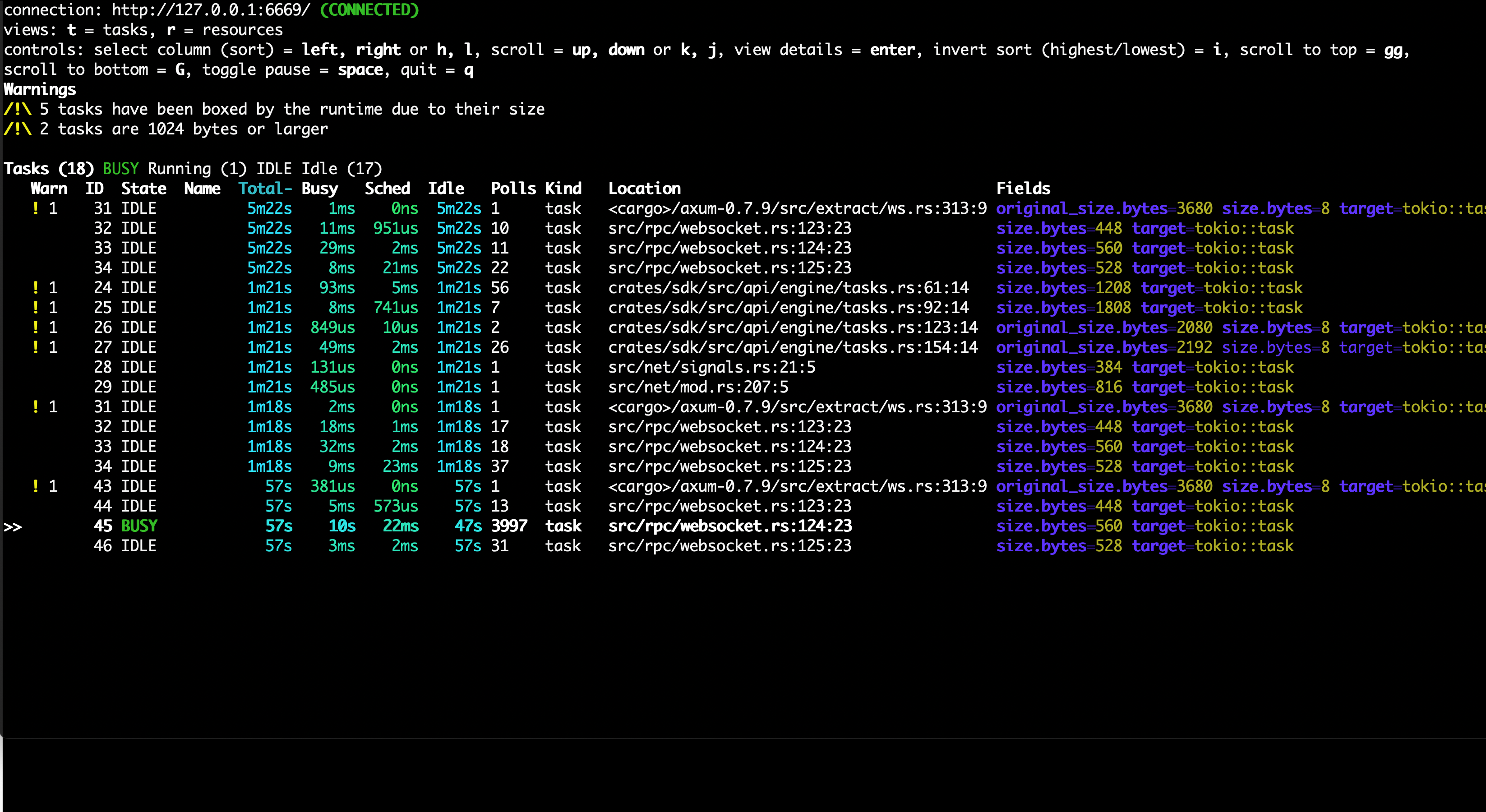Screen dimensions: 1486x812
Task: Click the green BUSY Running counter
Action: (120, 169)
